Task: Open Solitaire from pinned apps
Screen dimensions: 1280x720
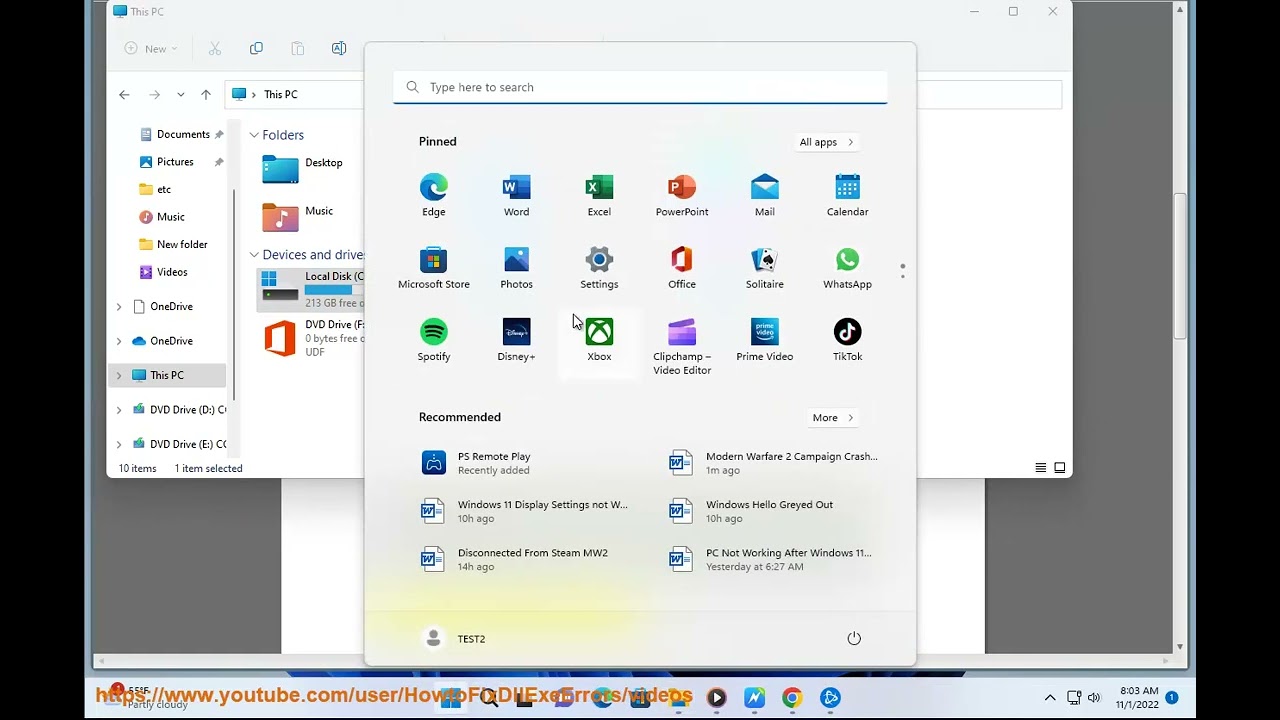Action: tap(765, 268)
